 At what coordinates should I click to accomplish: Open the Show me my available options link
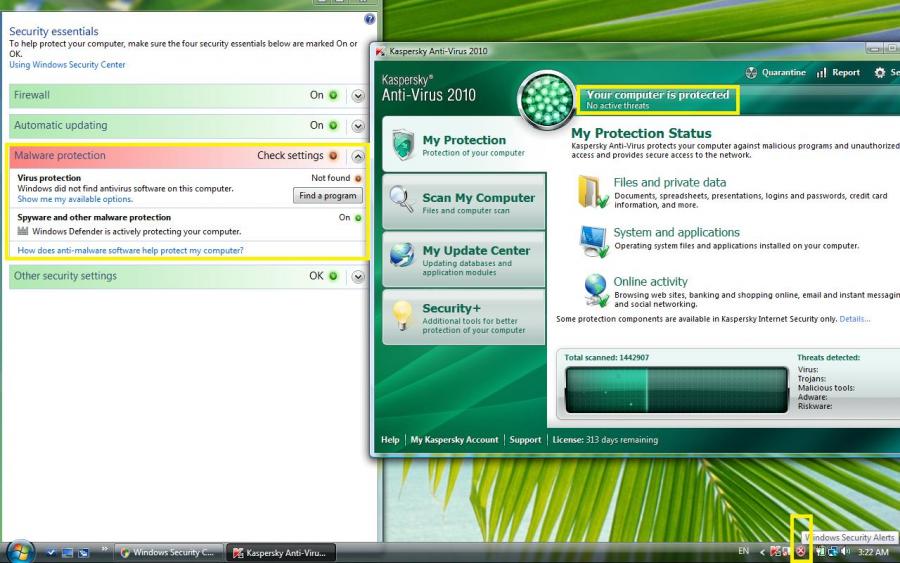[75, 199]
